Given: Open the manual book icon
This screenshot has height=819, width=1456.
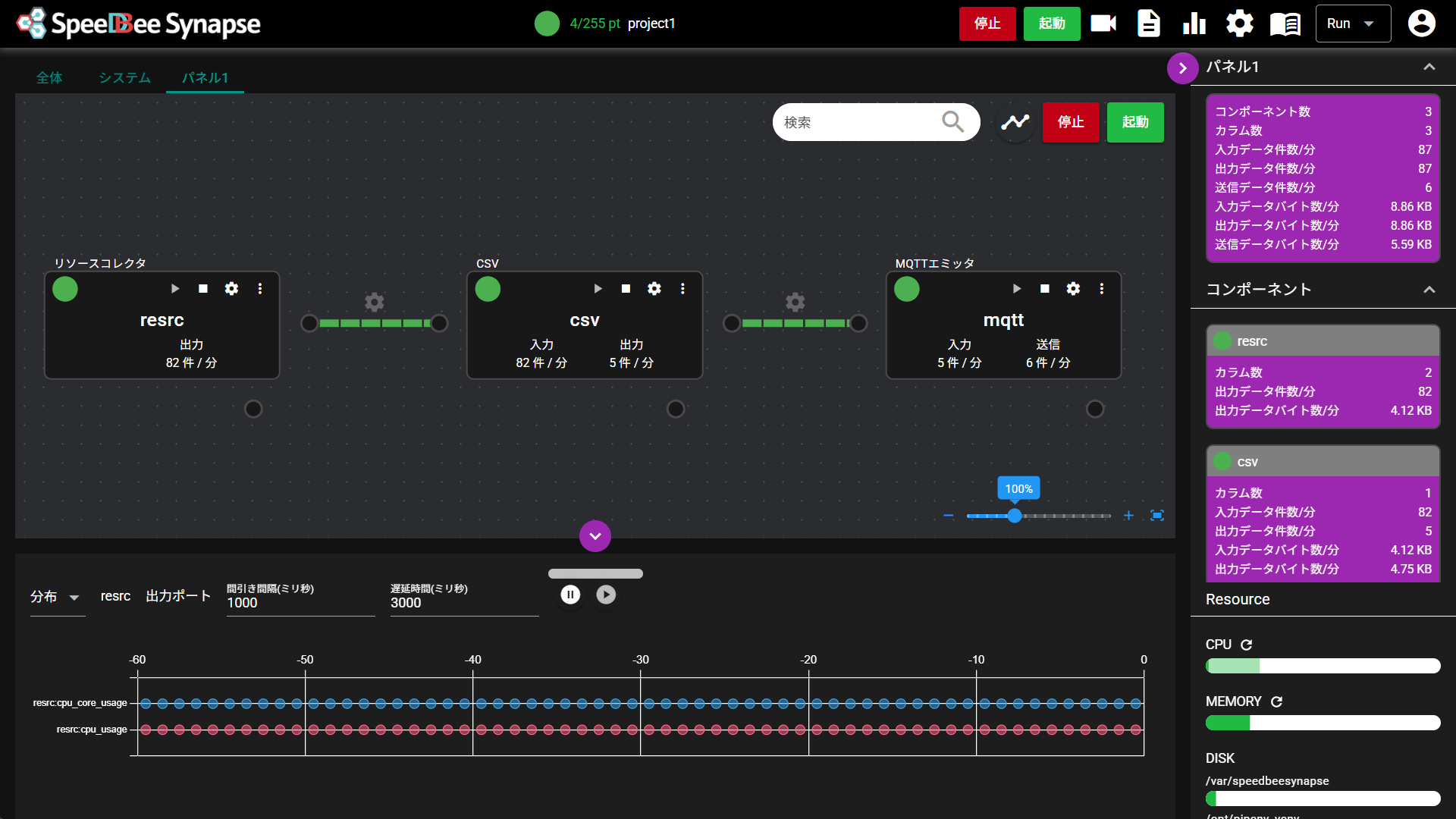Looking at the screenshot, I should coord(1285,24).
